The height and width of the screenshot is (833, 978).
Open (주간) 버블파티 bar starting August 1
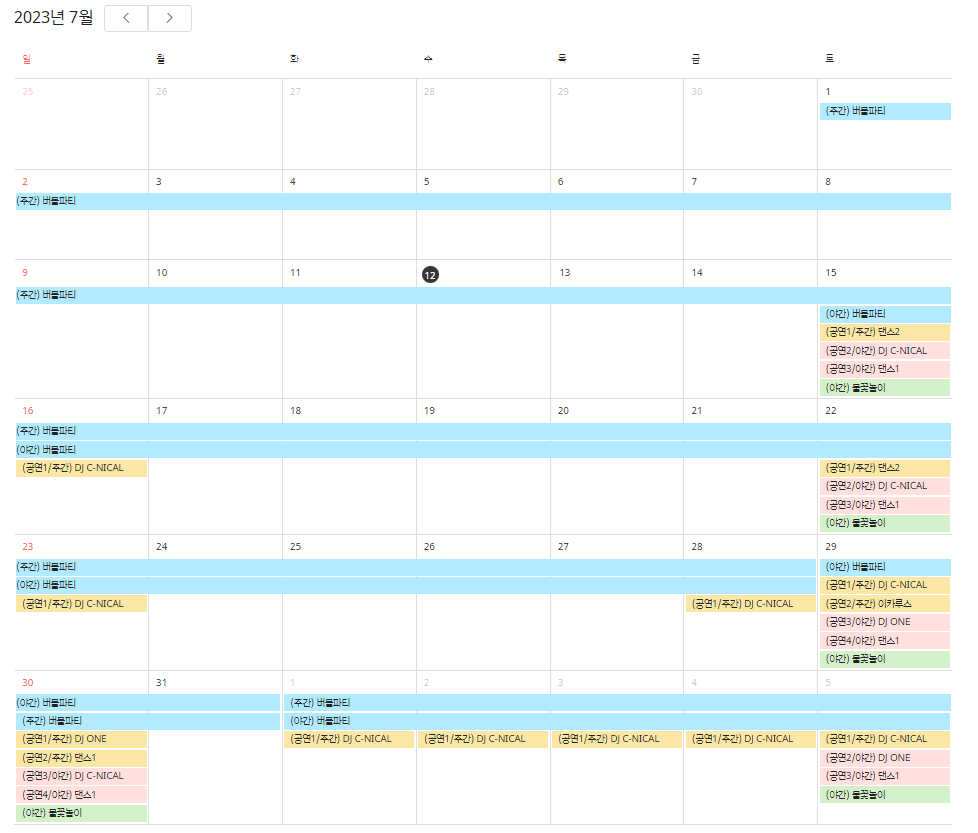[617, 703]
